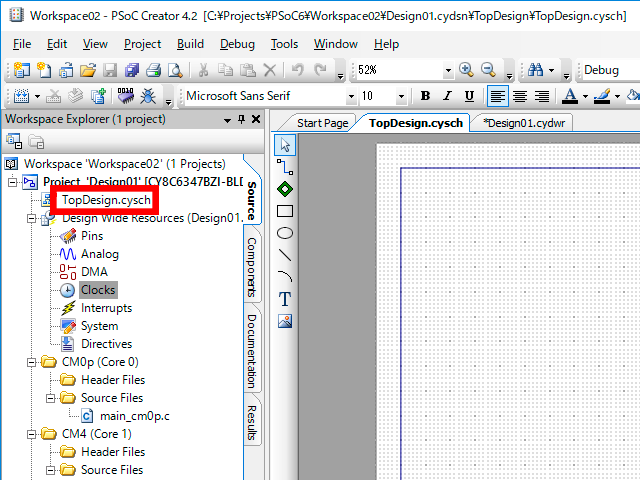Select the Ellipse drawing tool
The image size is (640, 480).
(x=285, y=233)
